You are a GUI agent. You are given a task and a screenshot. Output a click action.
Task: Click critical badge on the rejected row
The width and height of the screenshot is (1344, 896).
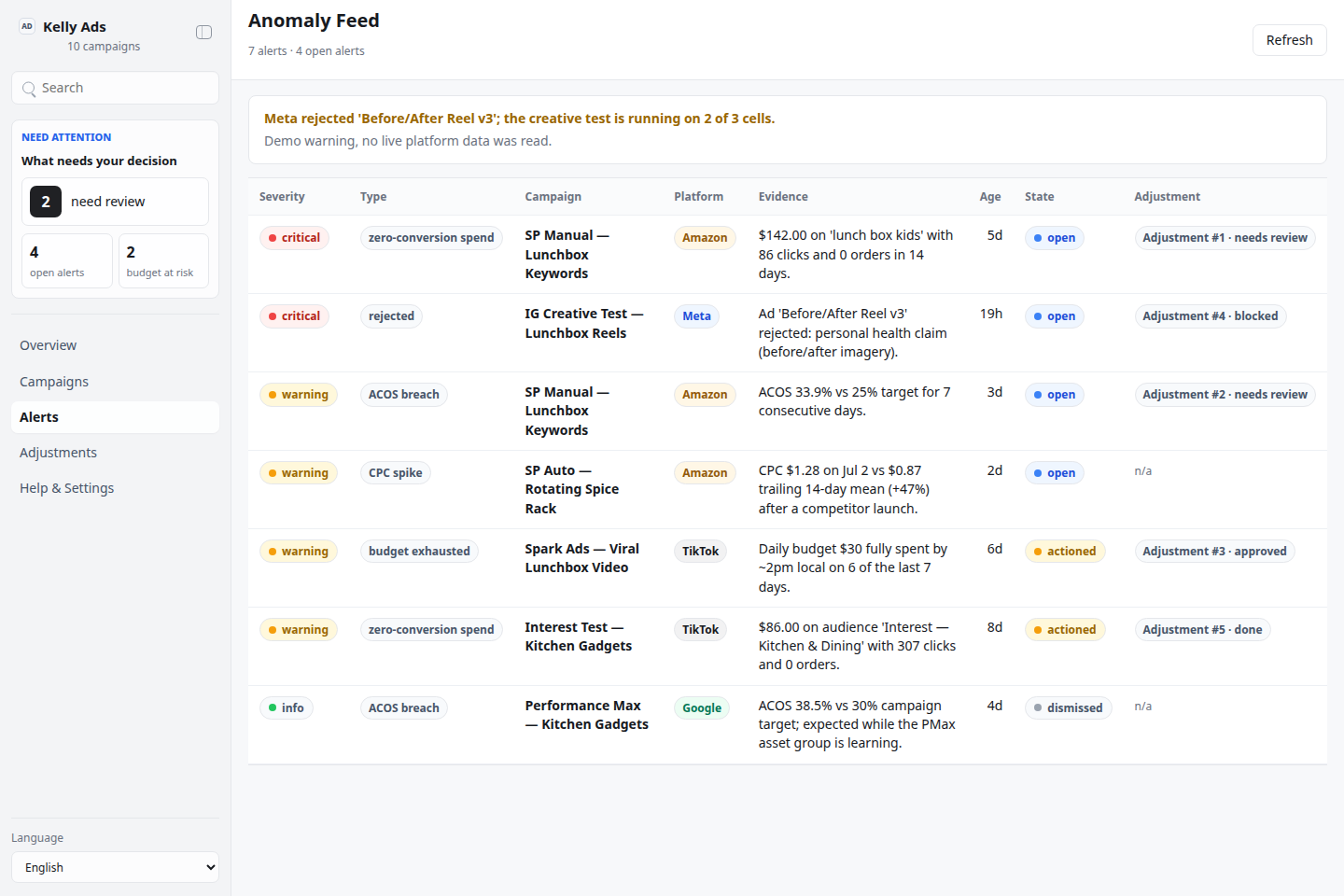point(294,316)
